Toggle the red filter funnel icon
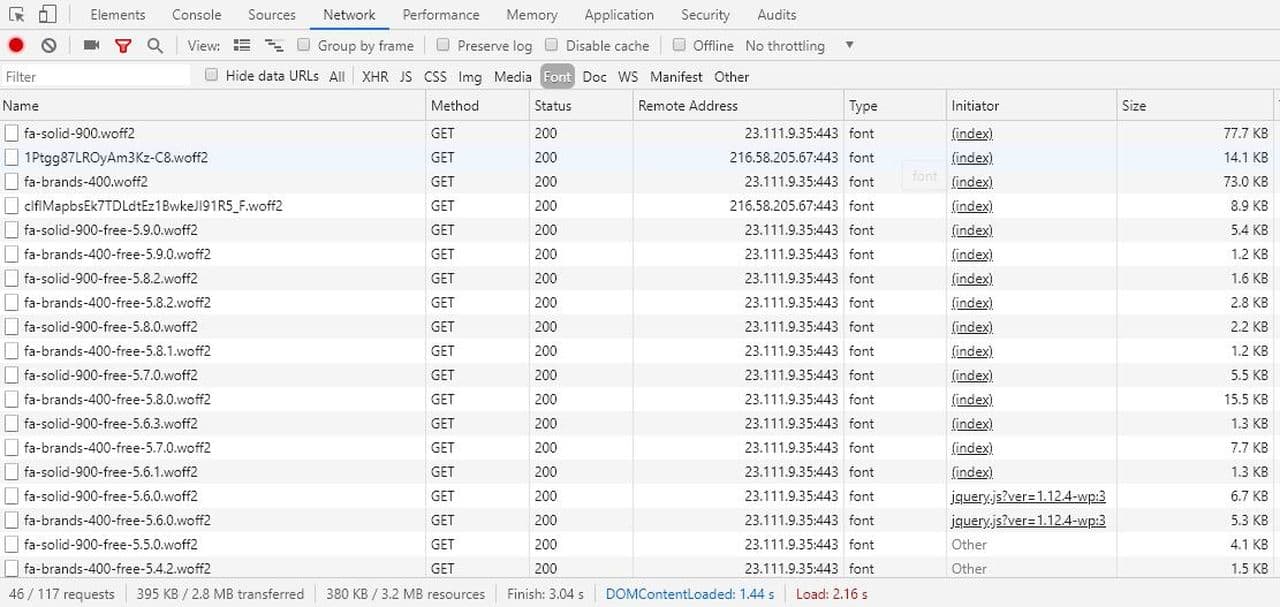 click(123, 45)
